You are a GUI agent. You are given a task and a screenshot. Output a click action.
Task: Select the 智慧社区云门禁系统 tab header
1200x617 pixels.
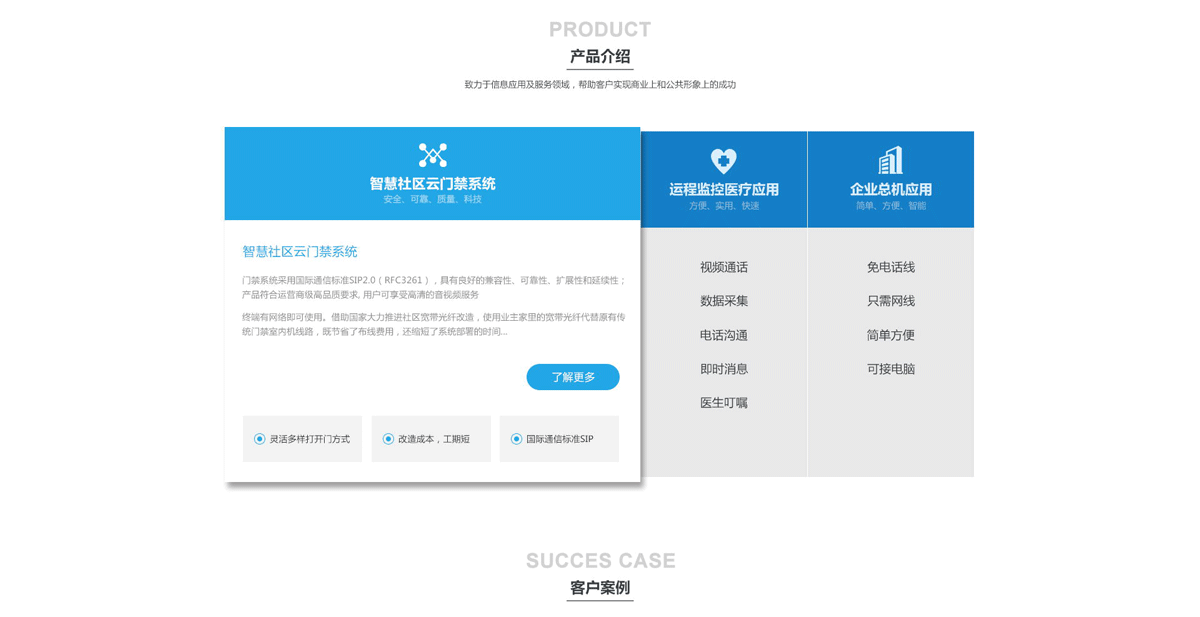(432, 174)
